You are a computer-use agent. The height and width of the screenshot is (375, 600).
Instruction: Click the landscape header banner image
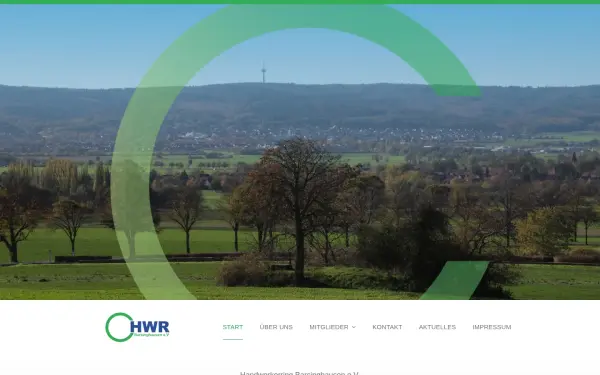300,152
